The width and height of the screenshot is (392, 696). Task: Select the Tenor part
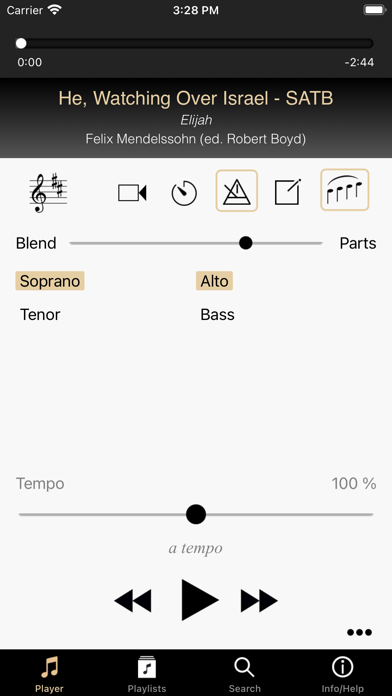pos(40,315)
